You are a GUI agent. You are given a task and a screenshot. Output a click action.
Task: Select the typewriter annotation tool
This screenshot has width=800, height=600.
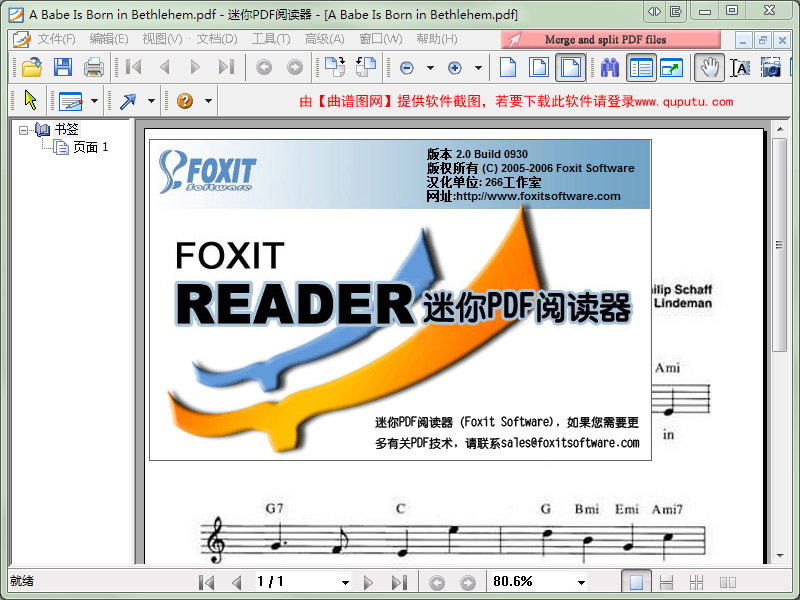pyautogui.click(x=71, y=101)
